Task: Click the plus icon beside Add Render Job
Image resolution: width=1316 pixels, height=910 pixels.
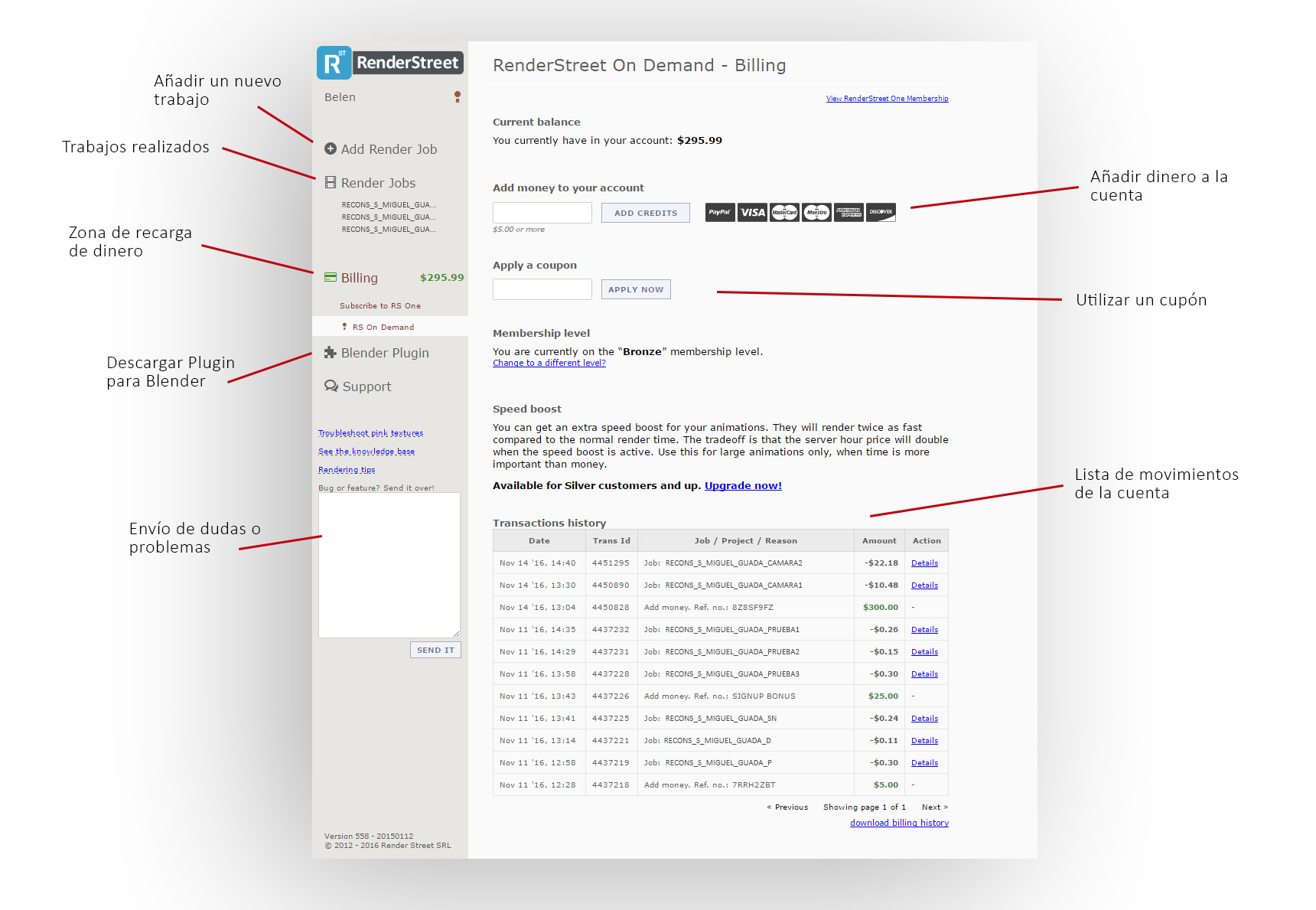Action: pos(331,148)
